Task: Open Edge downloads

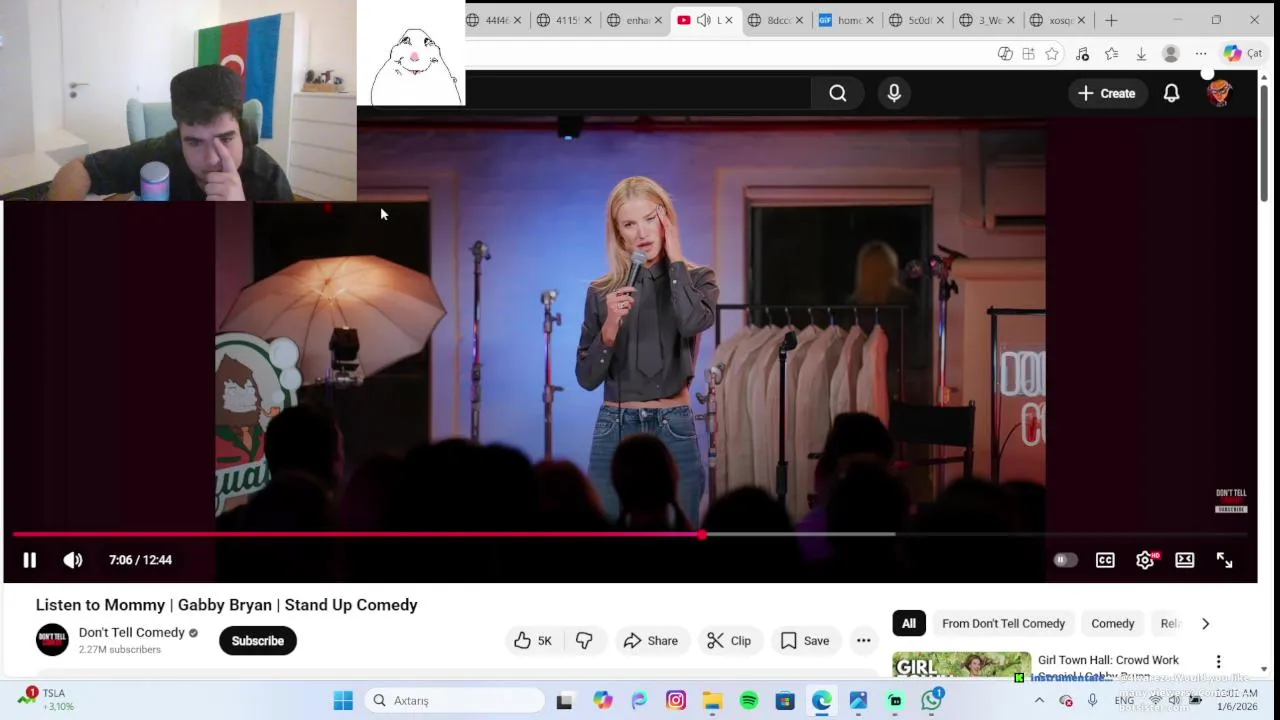Action: point(1141,54)
